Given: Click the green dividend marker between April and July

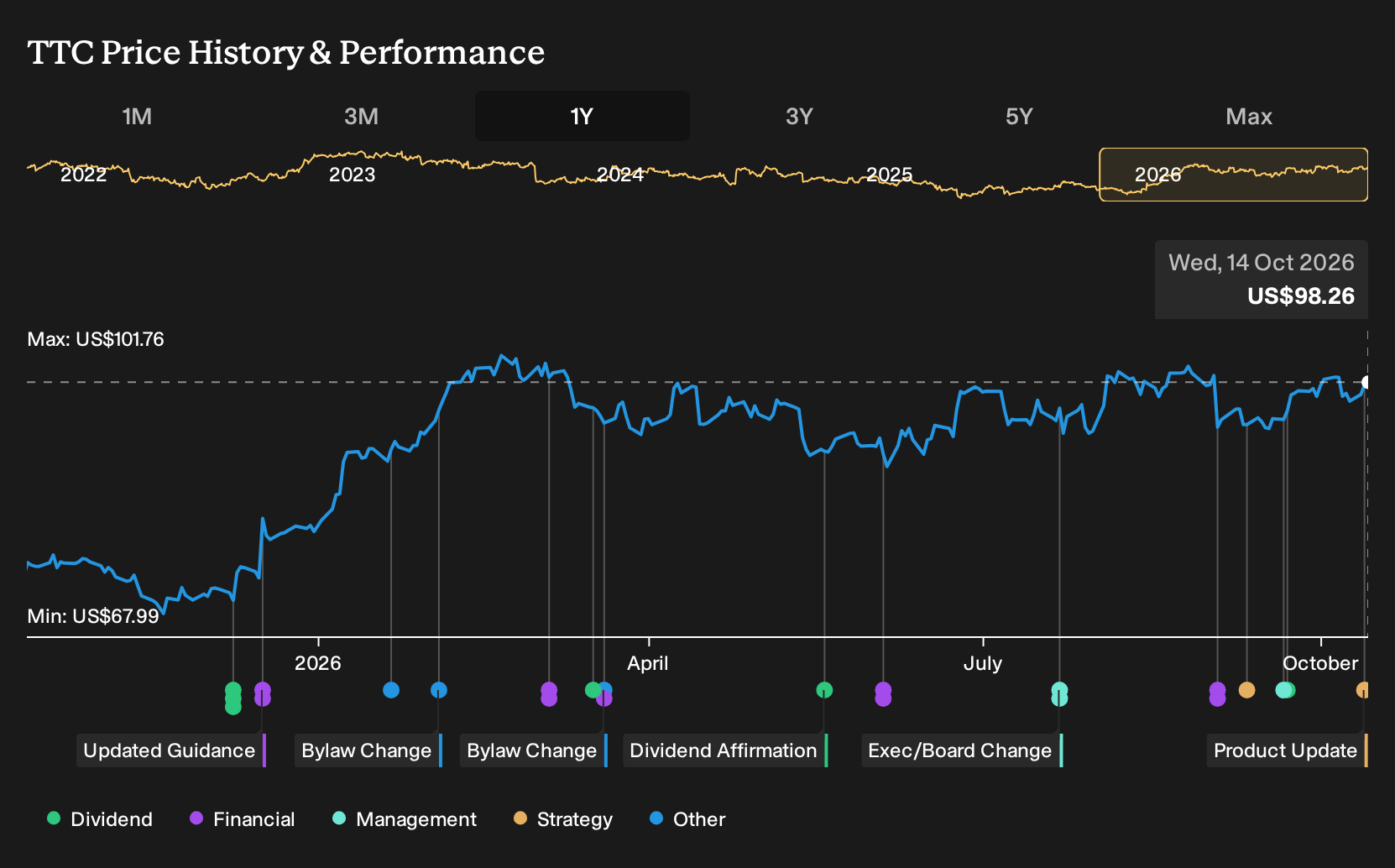Looking at the screenshot, I should pyautogui.click(x=824, y=690).
